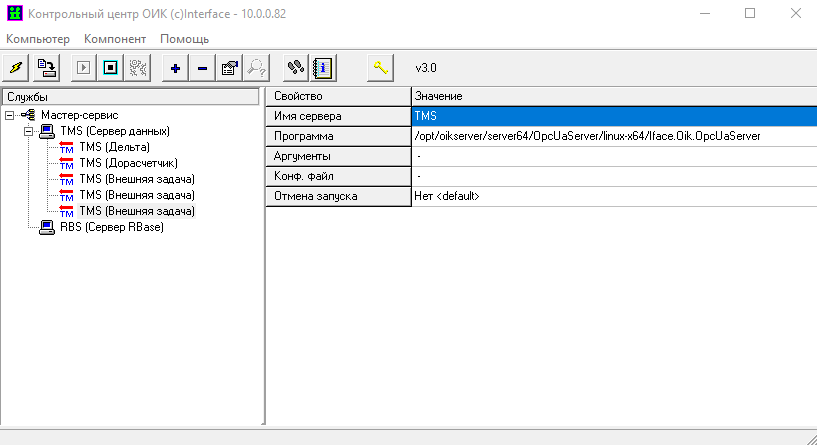817x445 pixels.
Task: Open the info notebook toolbar icon
Action: pyautogui.click(x=322, y=68)
